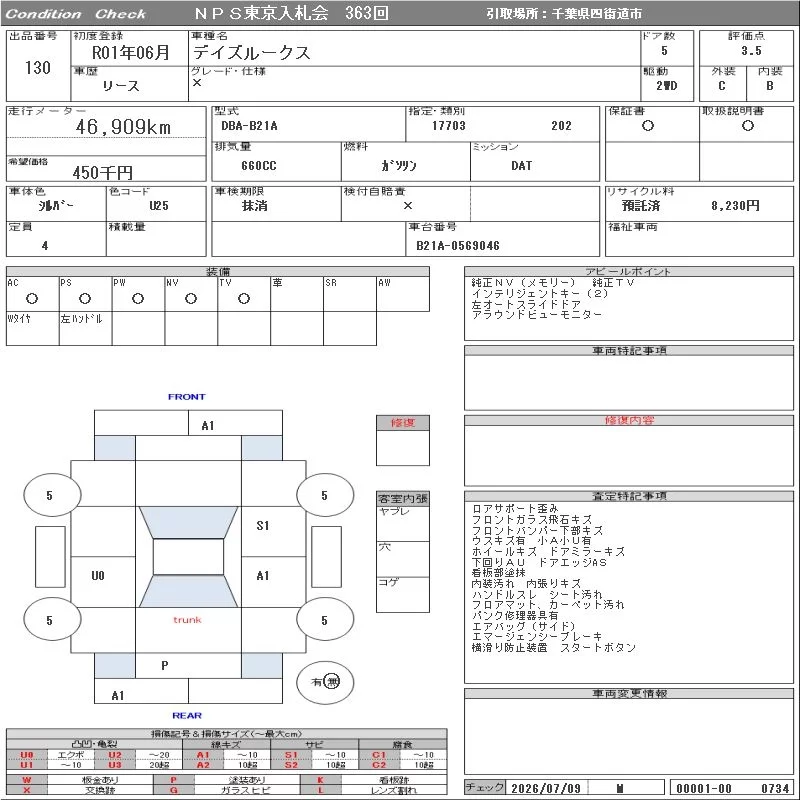
Task: Click the AC equipped circle mark
Action: click(32, 298)
